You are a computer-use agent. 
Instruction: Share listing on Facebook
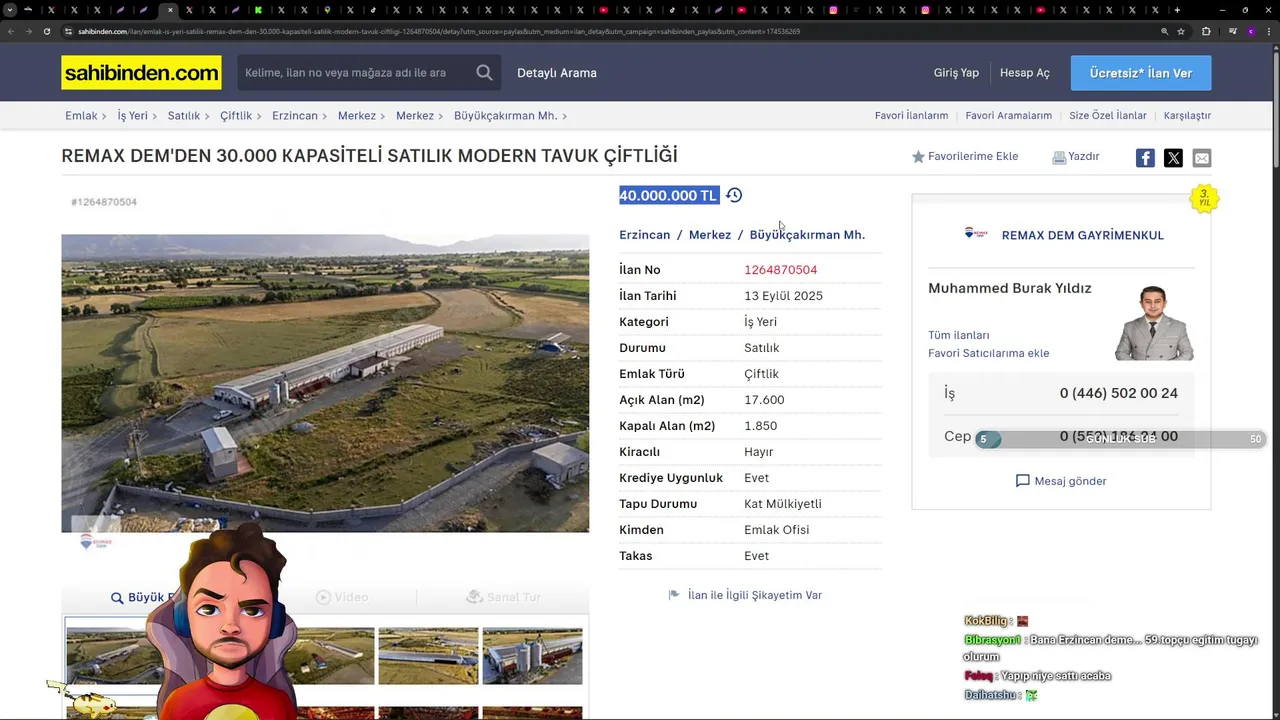(1145, 157)
